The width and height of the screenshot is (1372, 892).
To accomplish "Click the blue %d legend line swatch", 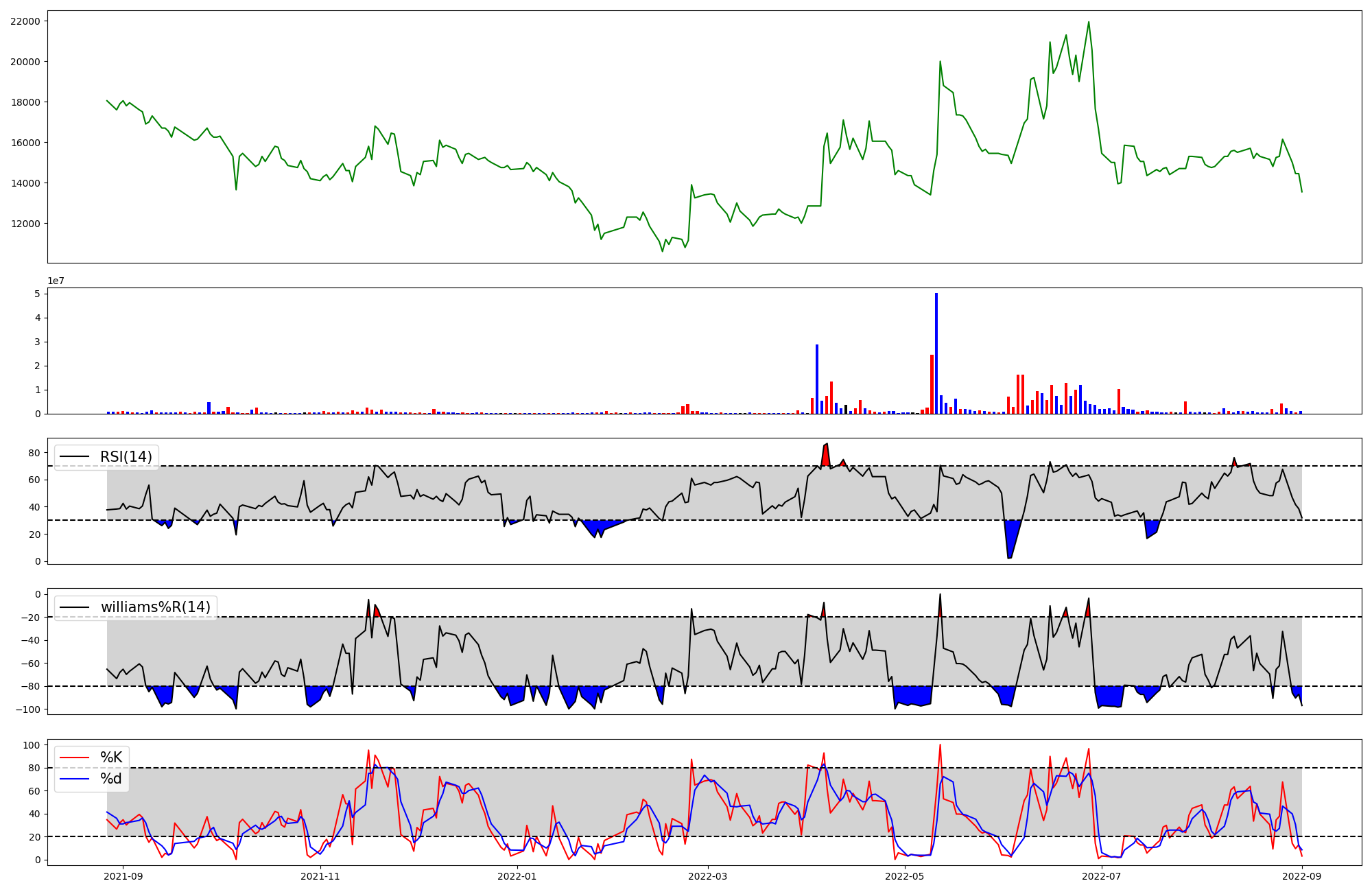I will 75,779.
